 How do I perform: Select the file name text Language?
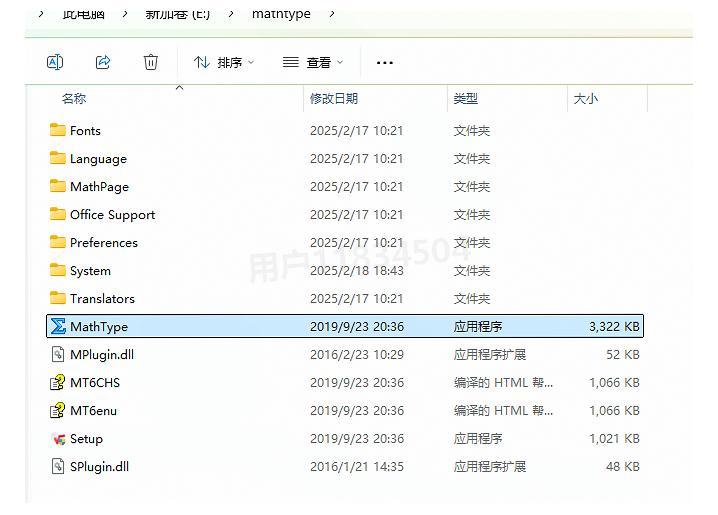tap(98, 159)
